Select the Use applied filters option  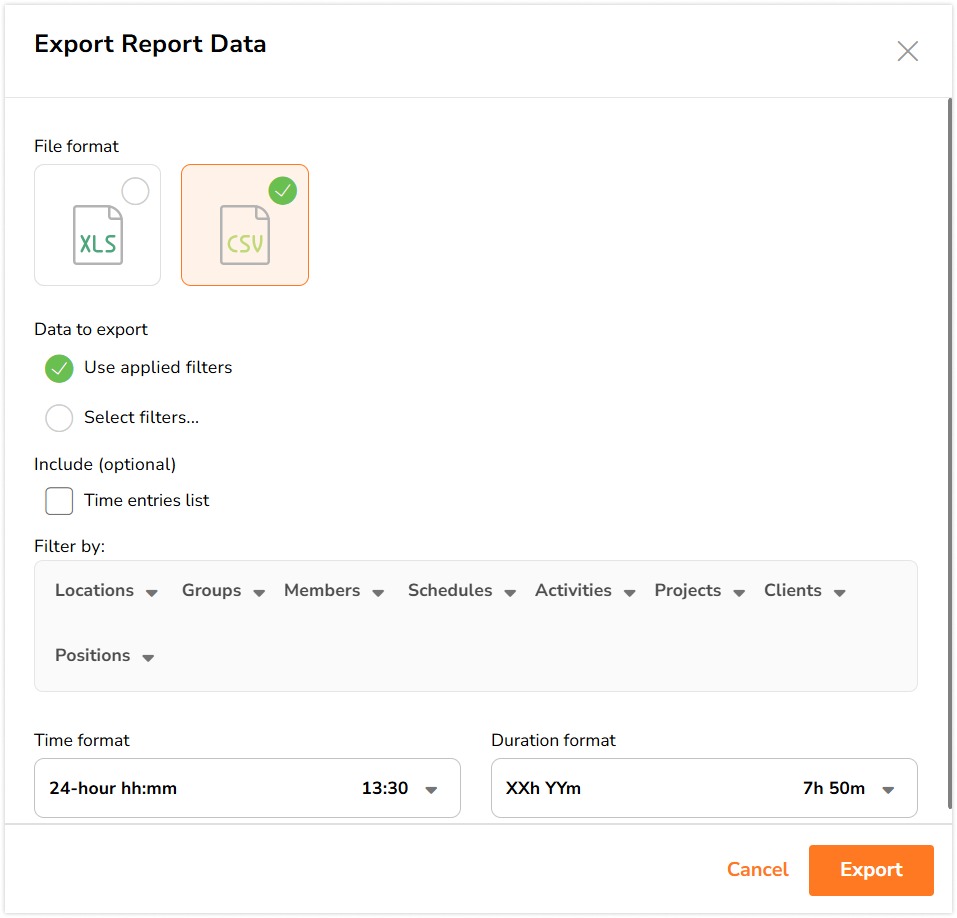tap(60, 368)
